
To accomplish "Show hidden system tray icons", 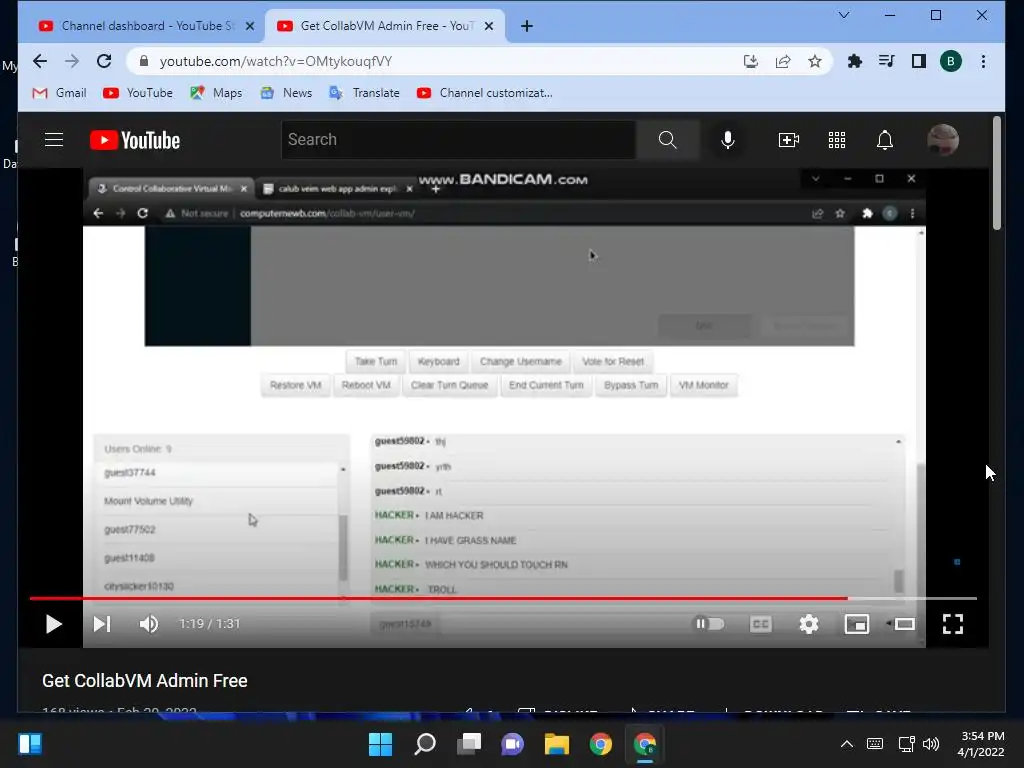I will 846,744.
